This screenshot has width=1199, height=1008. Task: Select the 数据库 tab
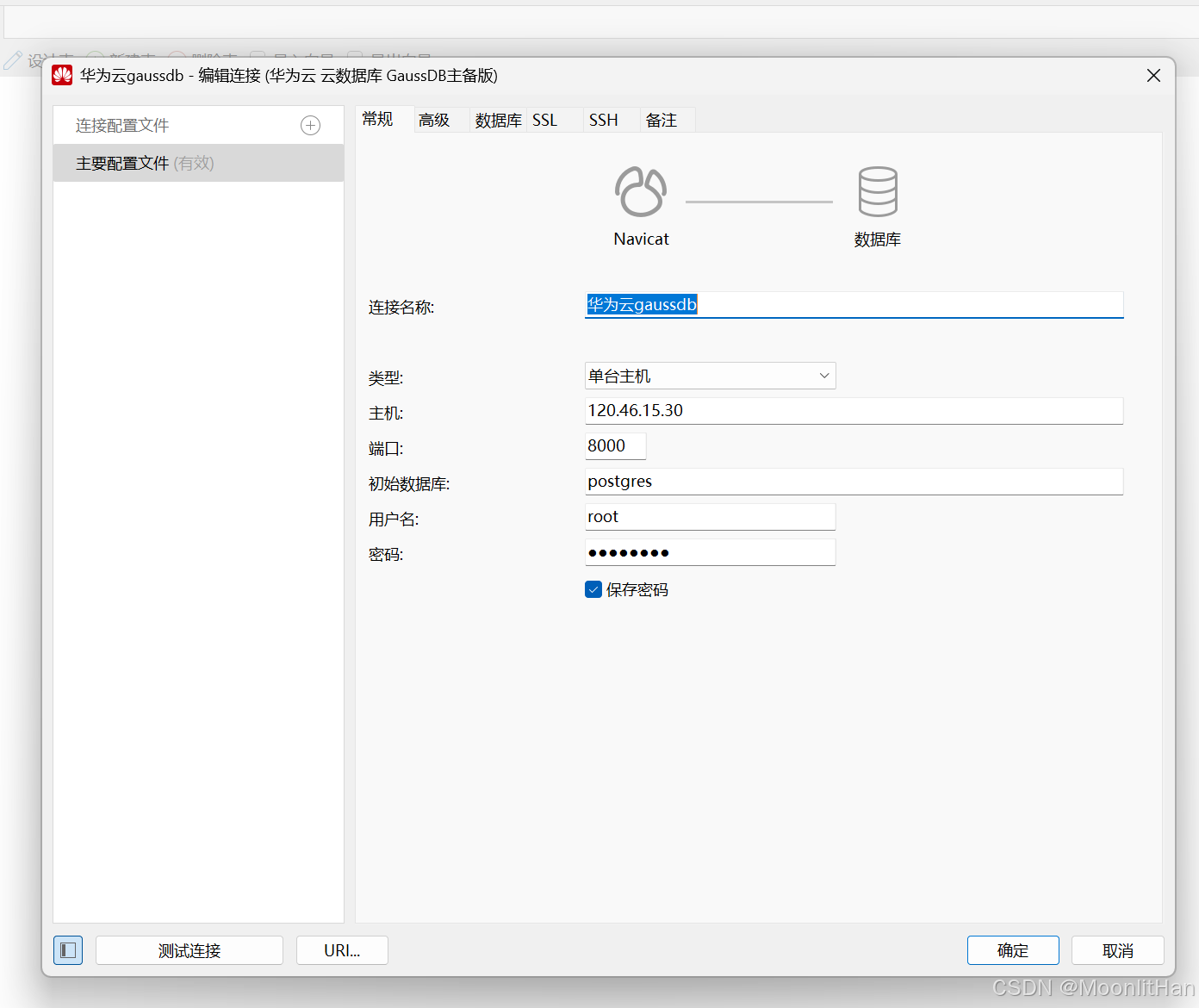(498, 119)
